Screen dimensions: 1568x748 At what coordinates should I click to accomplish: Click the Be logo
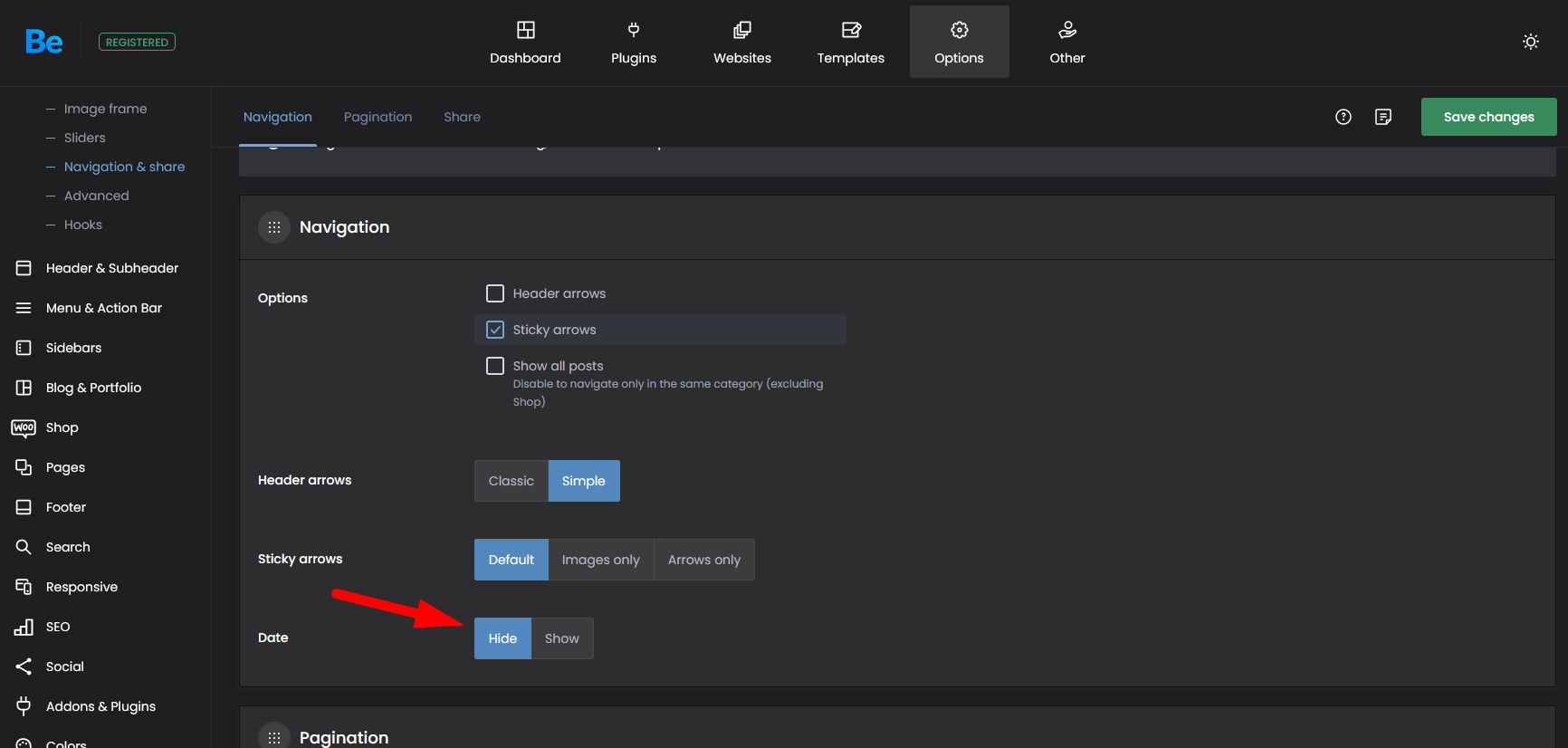[44, 42]
